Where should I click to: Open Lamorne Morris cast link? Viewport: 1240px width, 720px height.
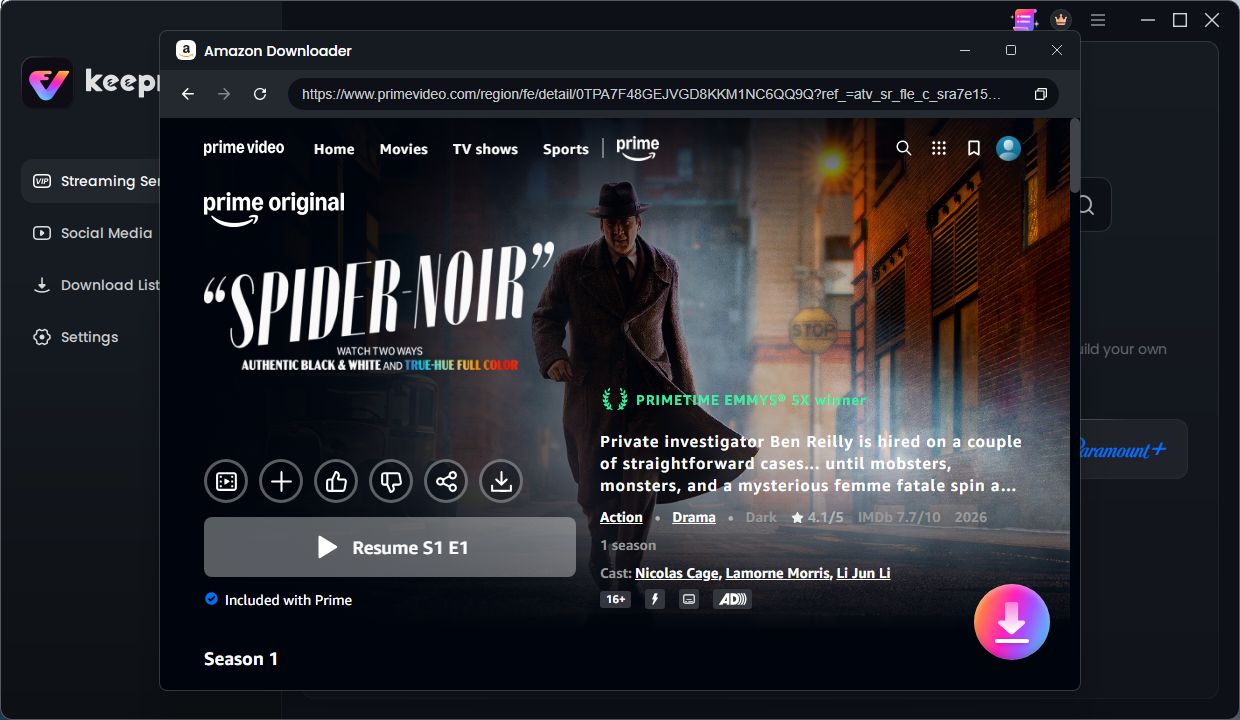(778, 573)
